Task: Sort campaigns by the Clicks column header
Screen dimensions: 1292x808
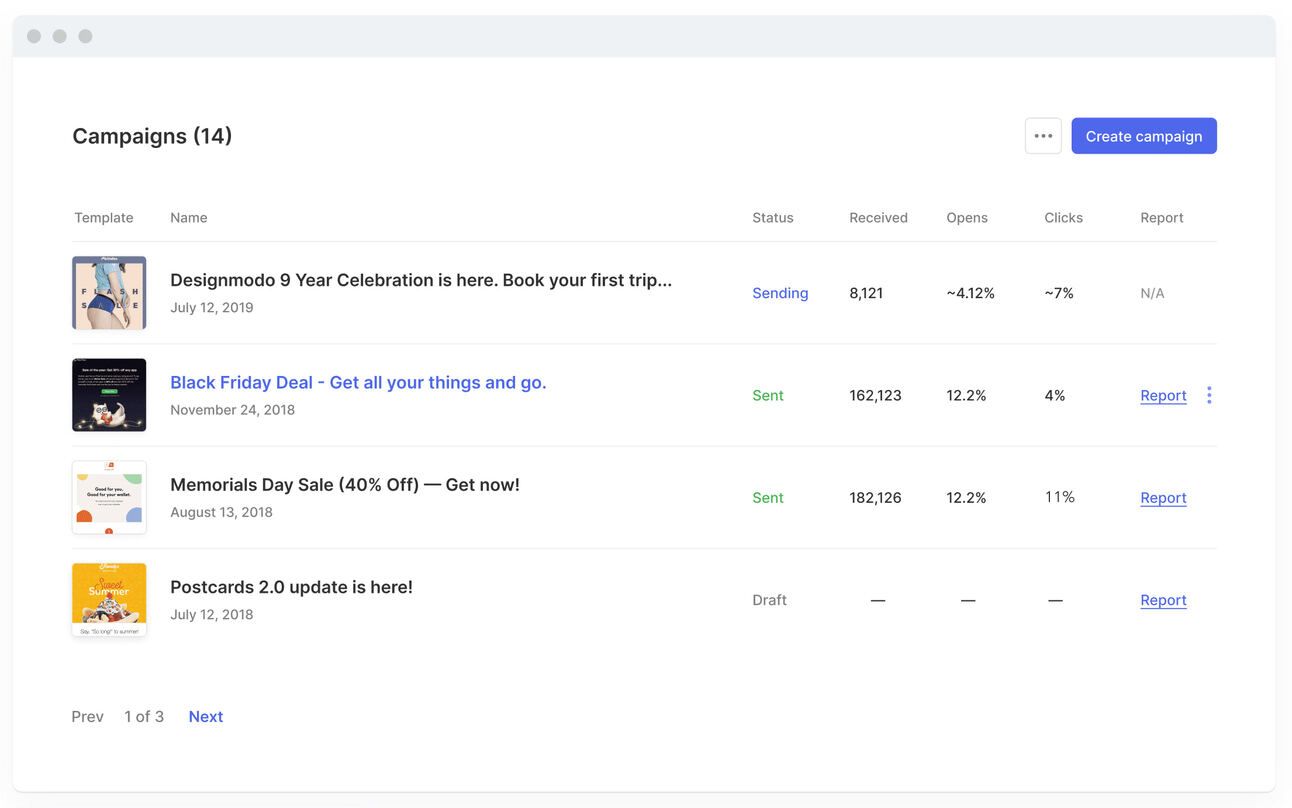Action: coord(1063,217)
